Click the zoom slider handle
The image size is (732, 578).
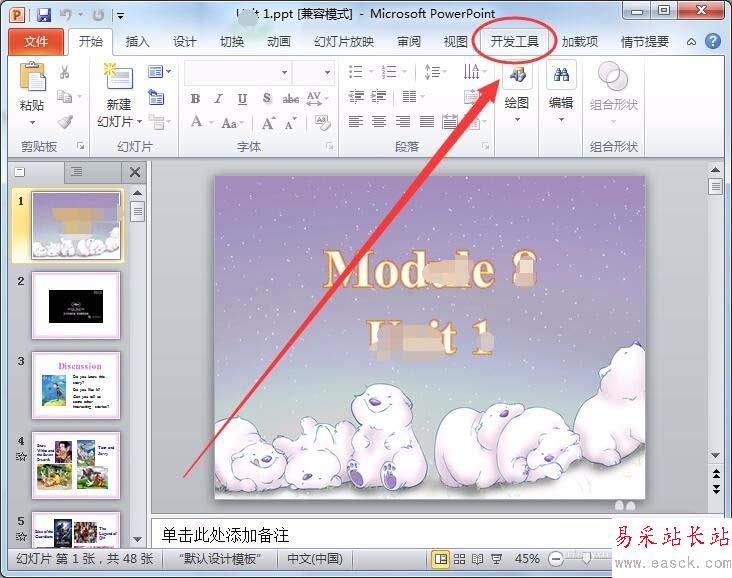click(586, 558)
